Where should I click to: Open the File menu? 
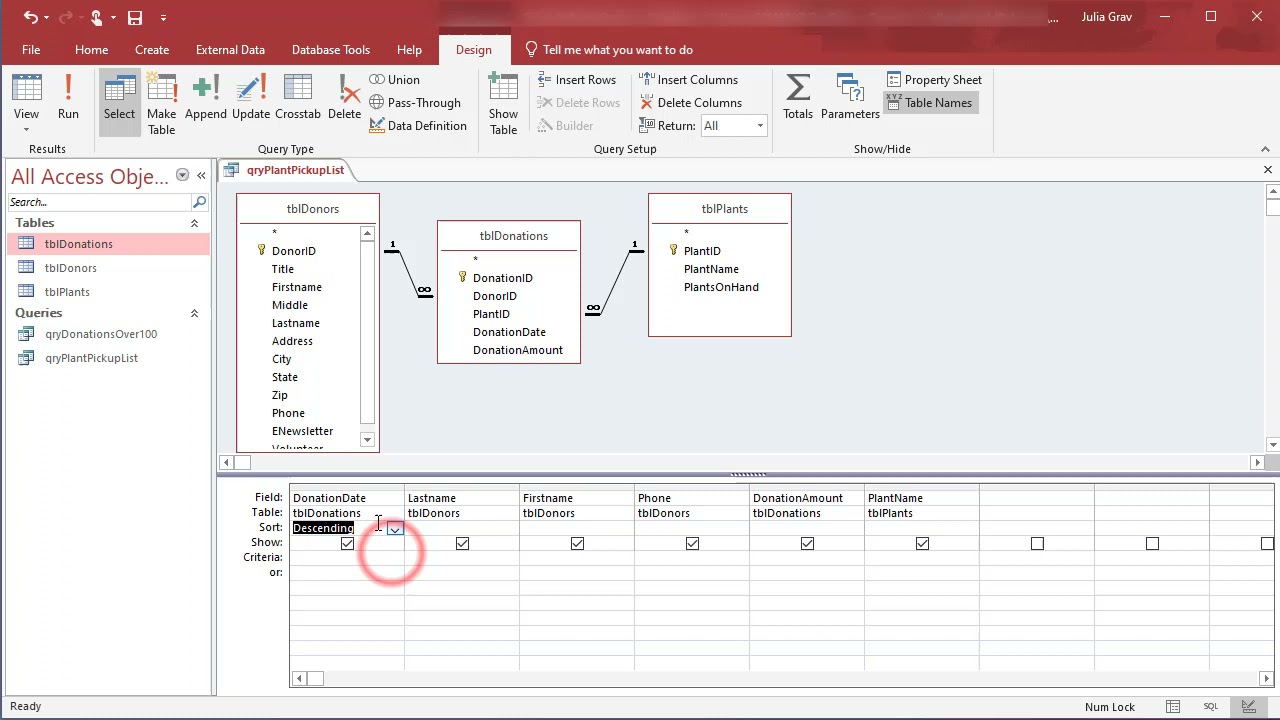31,50
